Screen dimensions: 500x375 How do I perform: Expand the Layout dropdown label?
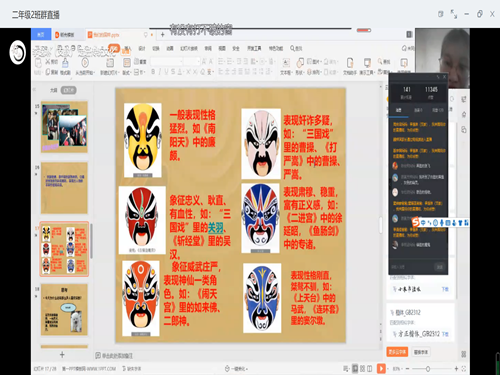tap(127, 72)
